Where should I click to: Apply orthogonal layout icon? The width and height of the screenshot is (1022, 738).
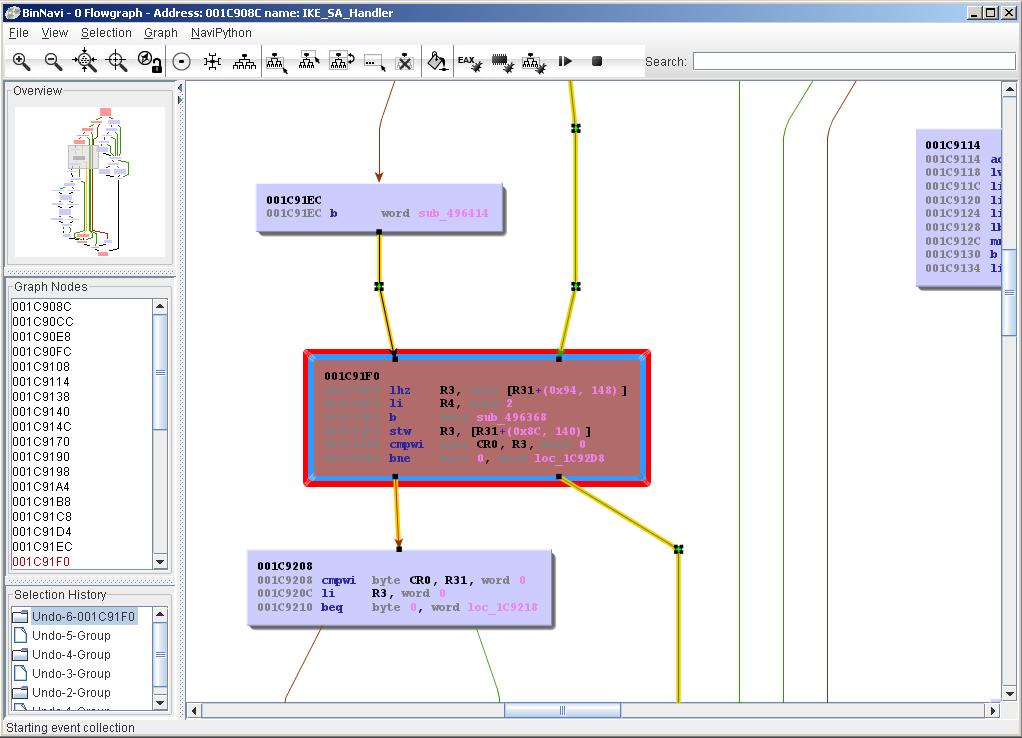212,62
